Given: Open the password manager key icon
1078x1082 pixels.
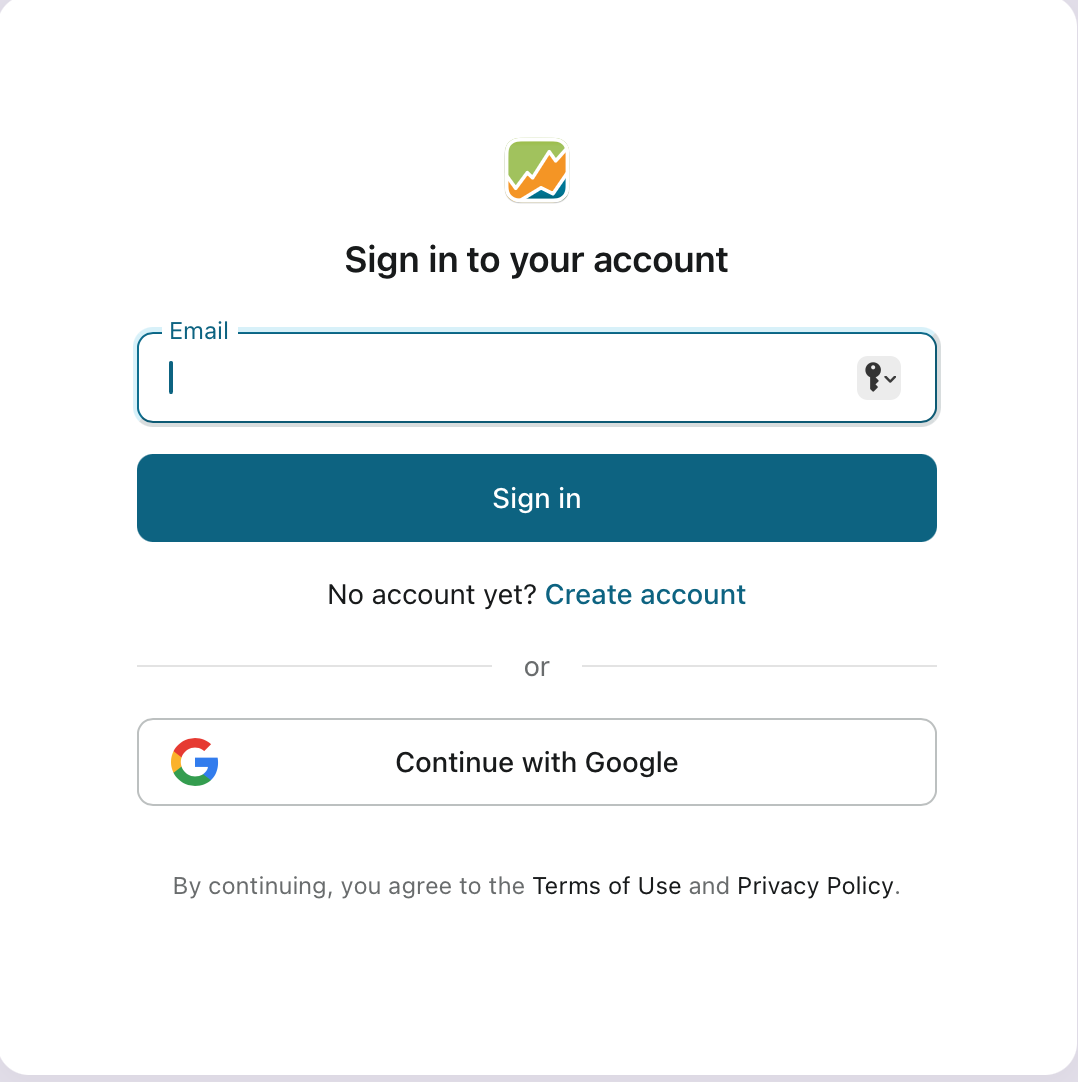Looking at the screenshot, I should [873, 377].
